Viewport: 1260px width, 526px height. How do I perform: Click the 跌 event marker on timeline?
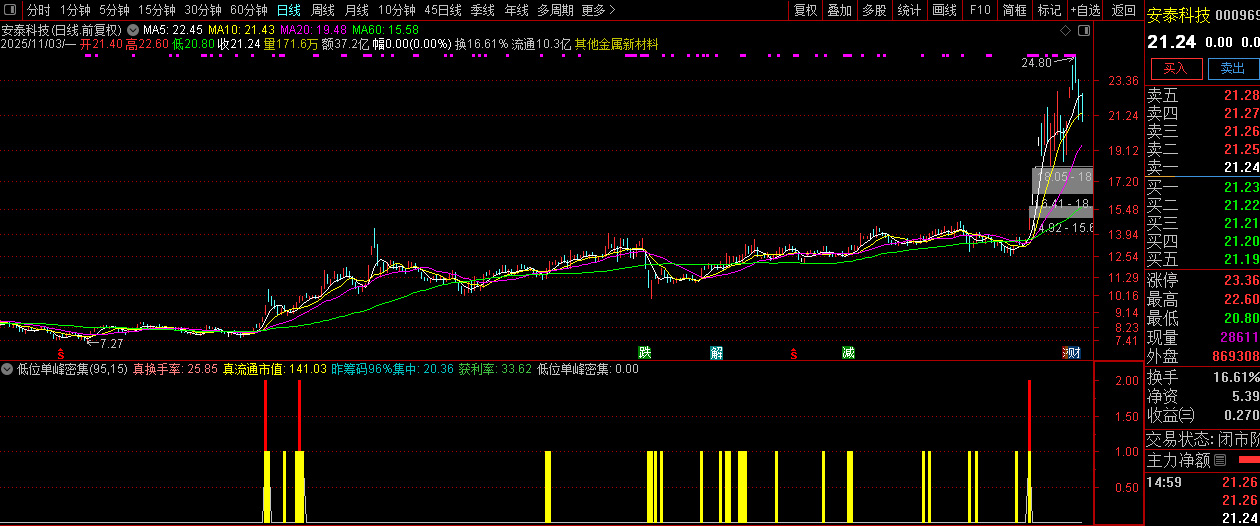point(645,352)
